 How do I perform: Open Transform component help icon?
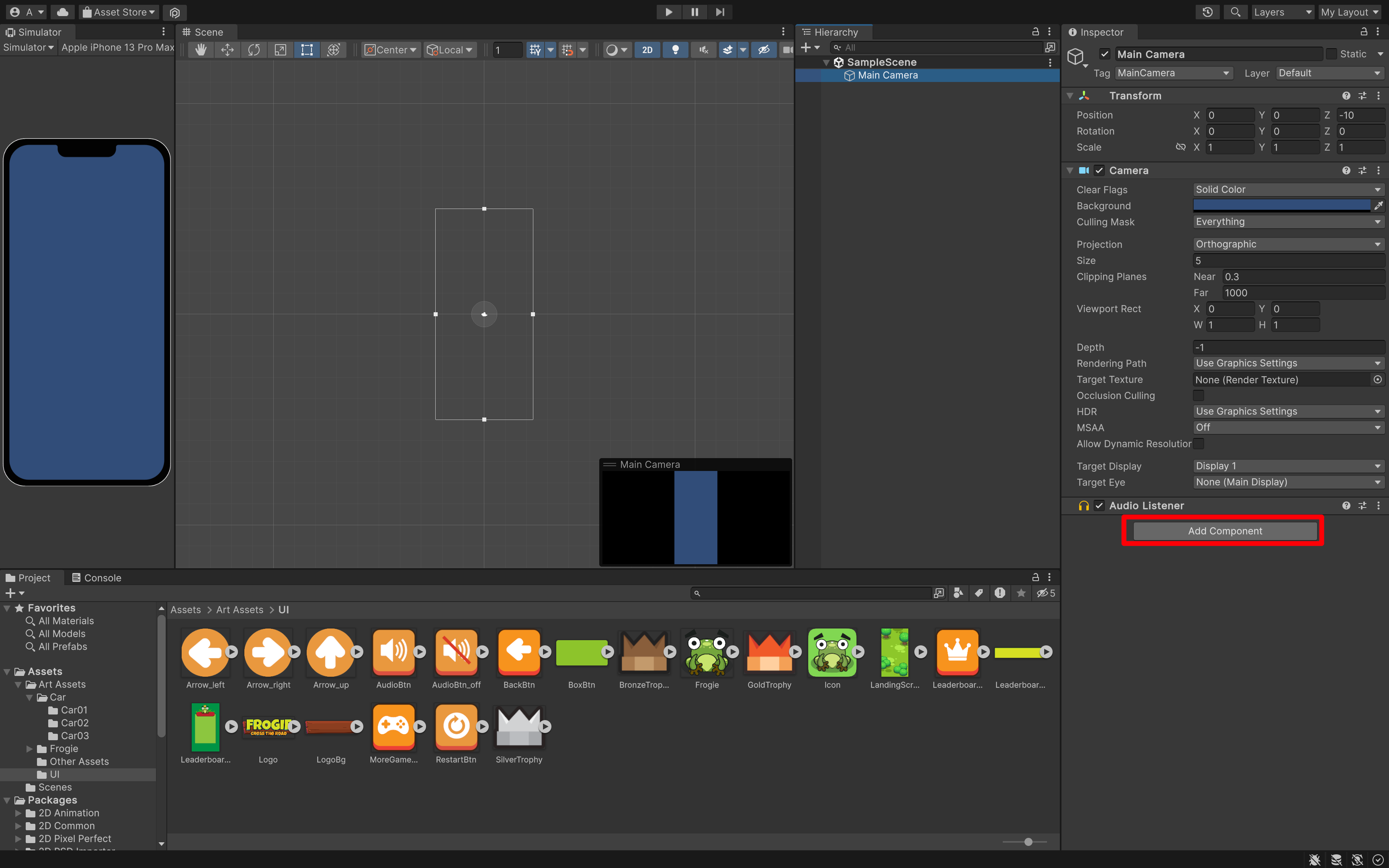(x=1346, y=96)
